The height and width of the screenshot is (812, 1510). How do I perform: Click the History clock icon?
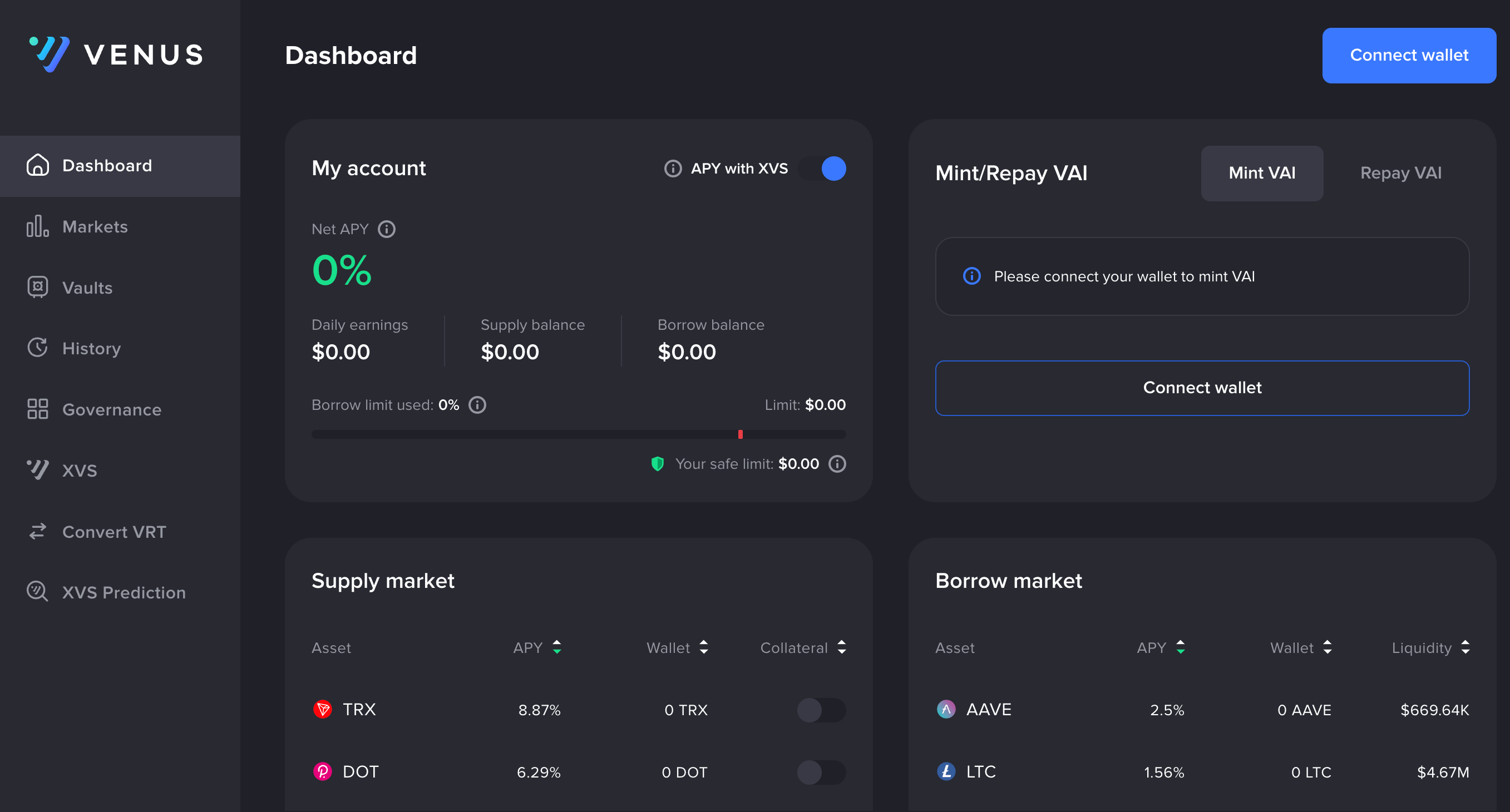pyautogui.click(x=37, y=348)
